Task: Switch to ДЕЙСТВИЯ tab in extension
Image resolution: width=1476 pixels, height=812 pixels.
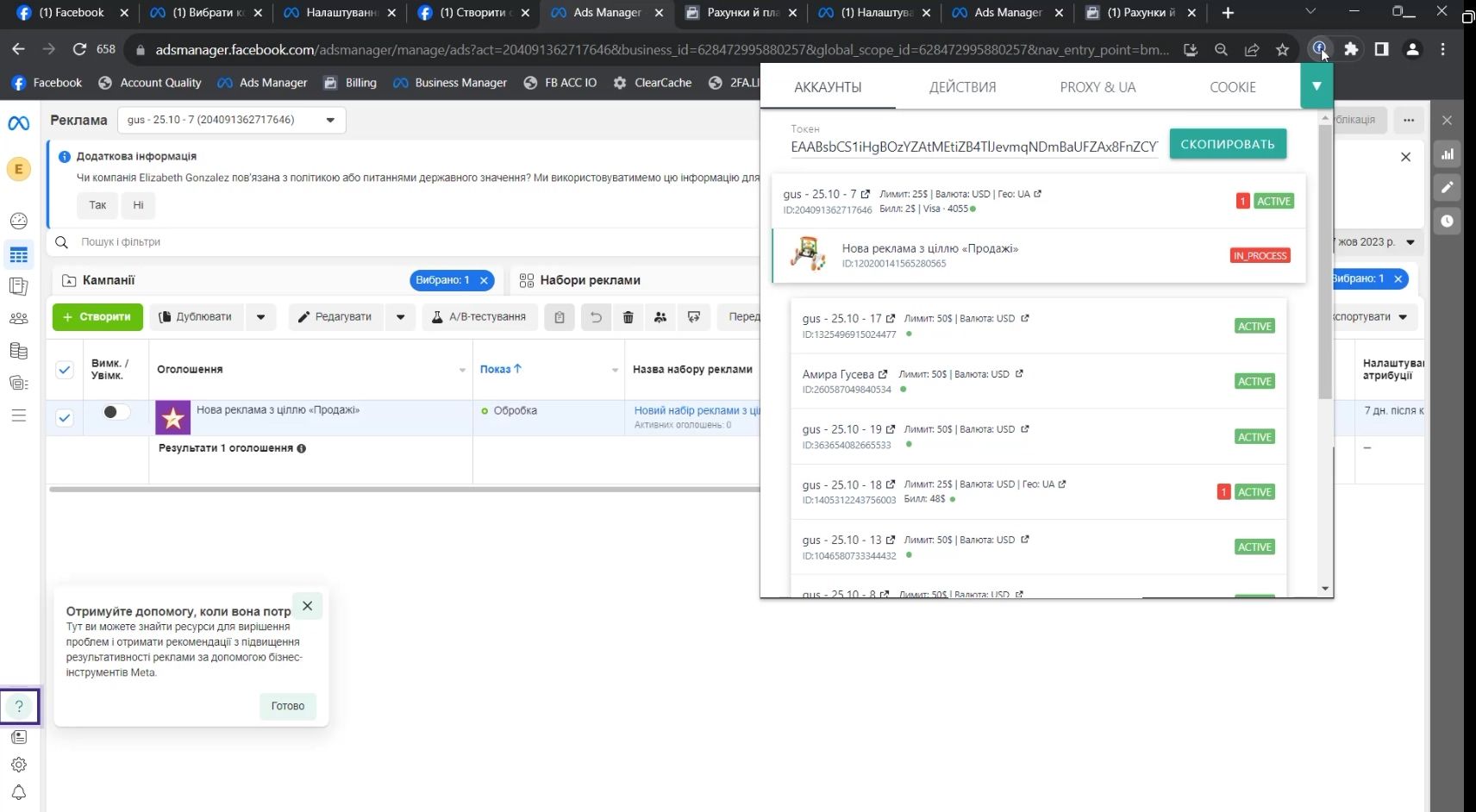Action: 962,87
